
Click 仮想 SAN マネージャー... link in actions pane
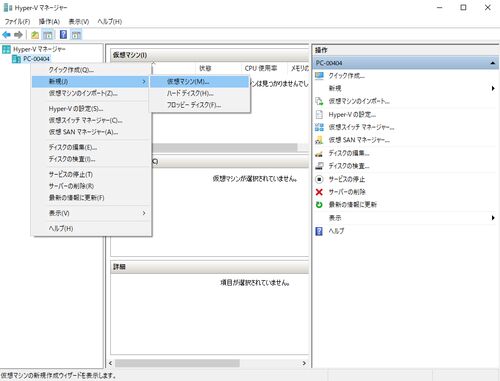click(359, 140)
